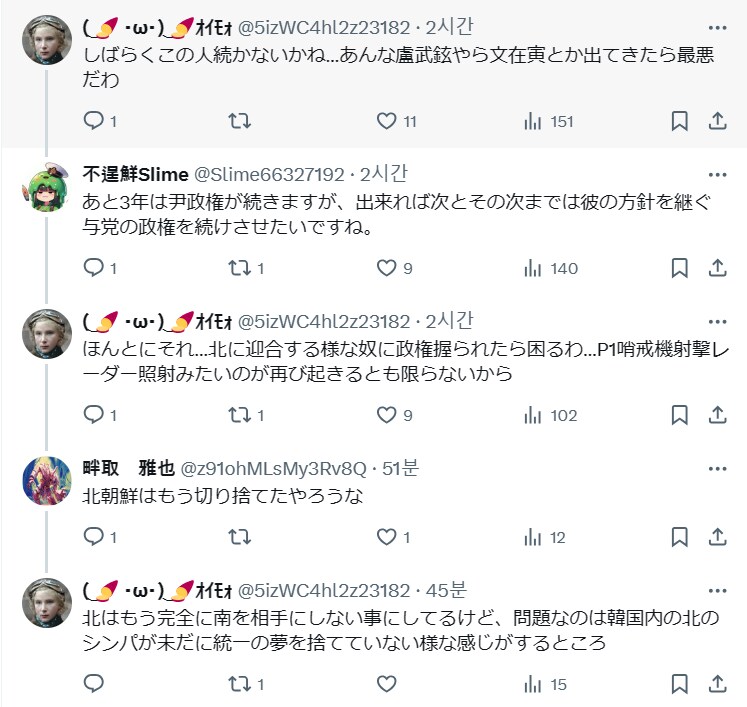The height and width of the screenshot is (707, 747).
Task: Share the tweet with 102 views
Action: (x=717, y=415)
